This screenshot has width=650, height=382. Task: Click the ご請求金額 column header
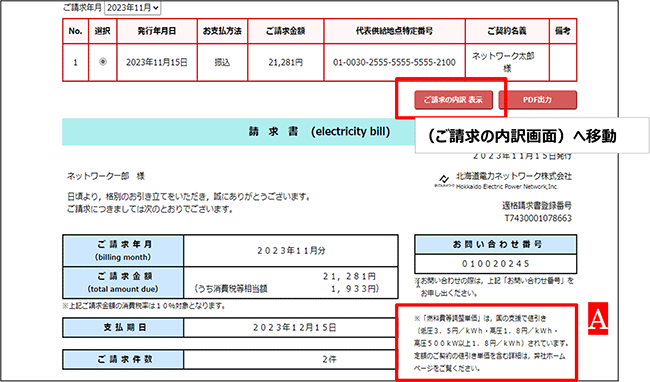point(286,31)
